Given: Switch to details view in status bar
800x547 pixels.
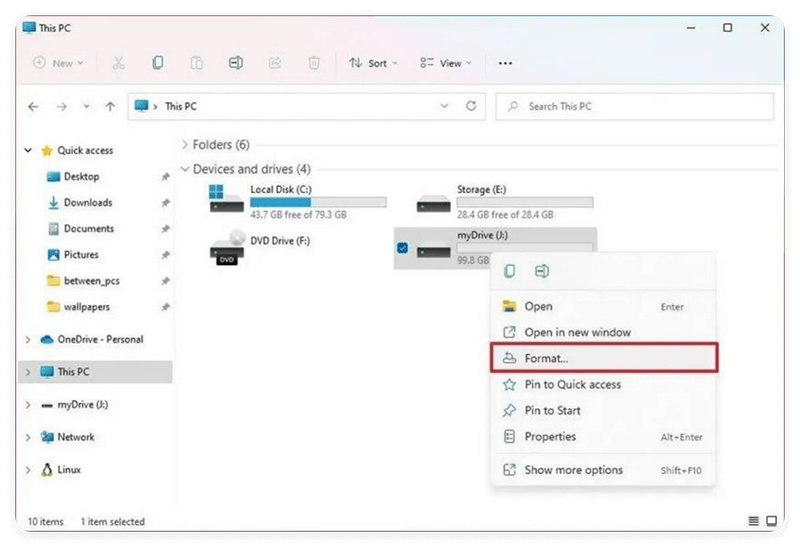Looking at the screenshot, I should click(x=753, y=520).
